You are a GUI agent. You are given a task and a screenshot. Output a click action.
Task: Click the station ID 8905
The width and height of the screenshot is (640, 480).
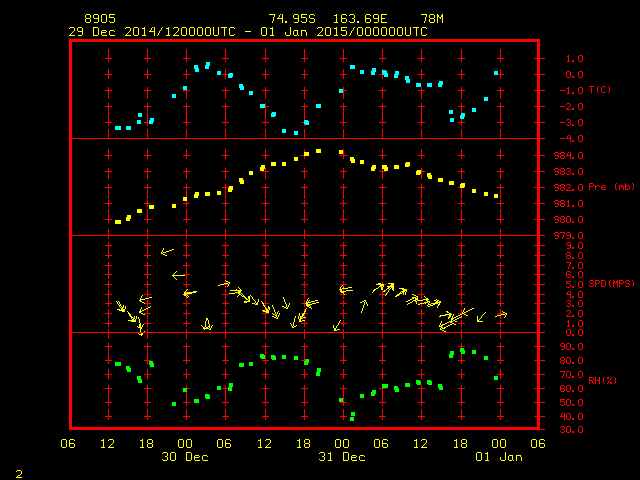(100, 19)
